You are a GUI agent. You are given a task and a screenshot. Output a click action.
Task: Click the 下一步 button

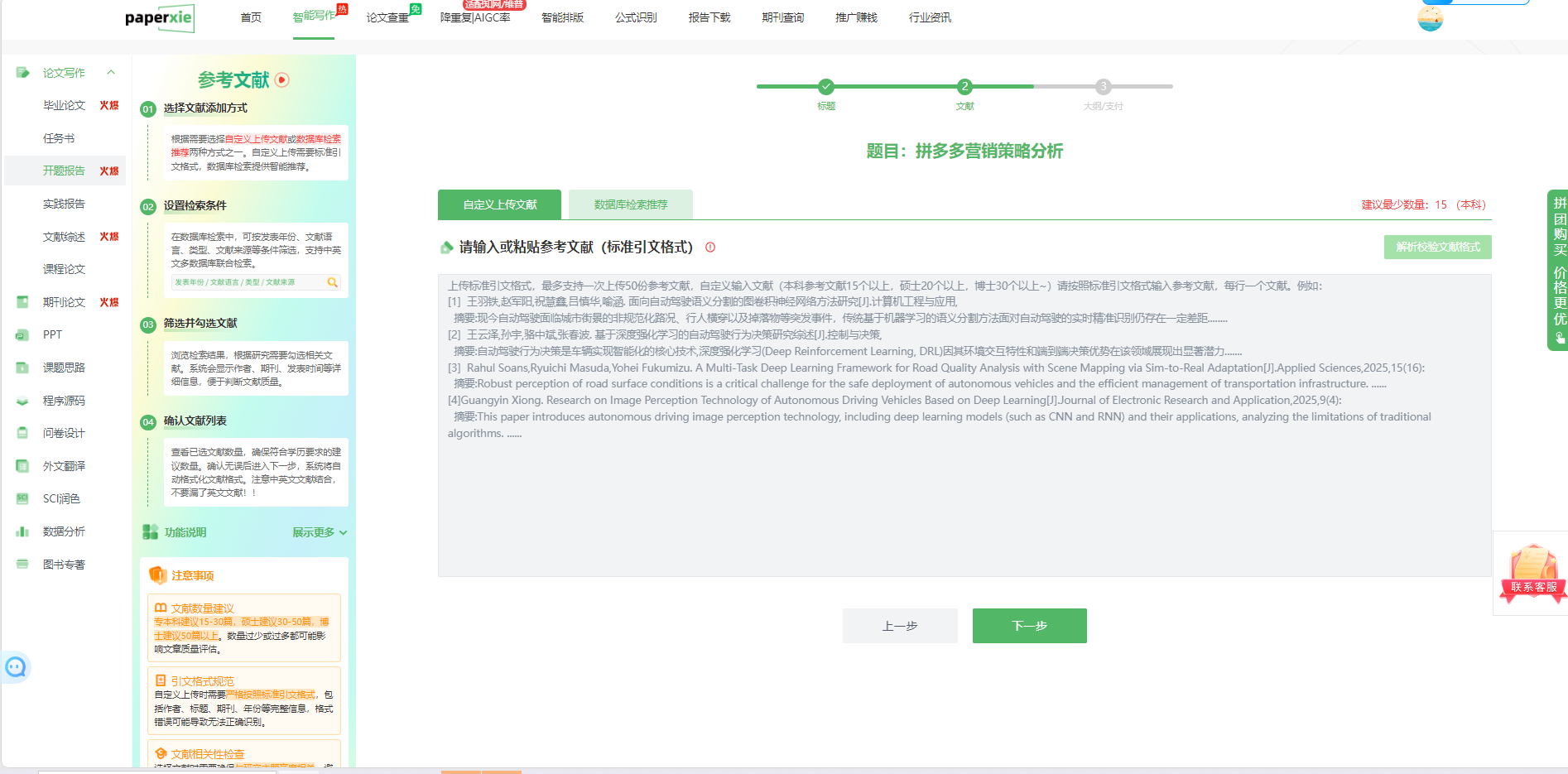(1029, 626)
